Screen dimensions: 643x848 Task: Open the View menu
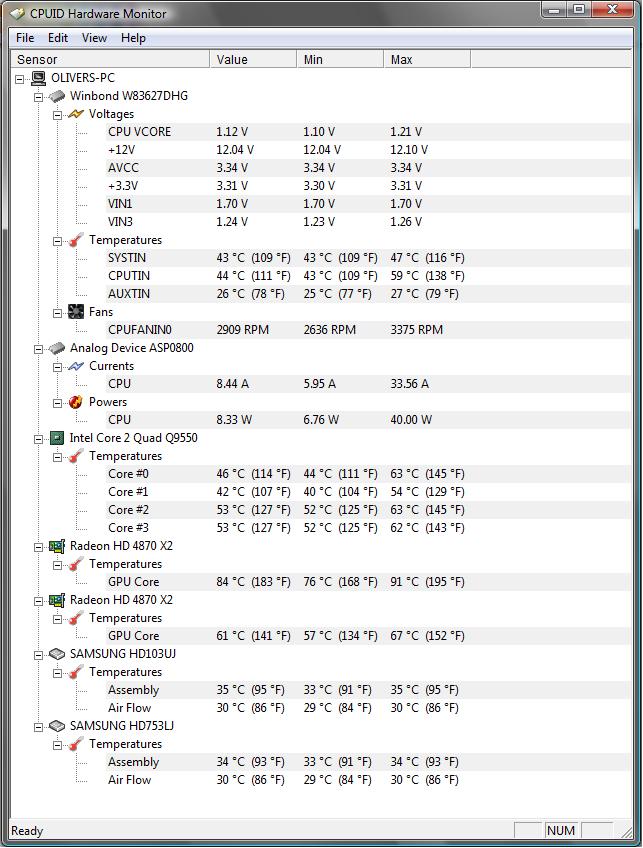coord(94,38)
